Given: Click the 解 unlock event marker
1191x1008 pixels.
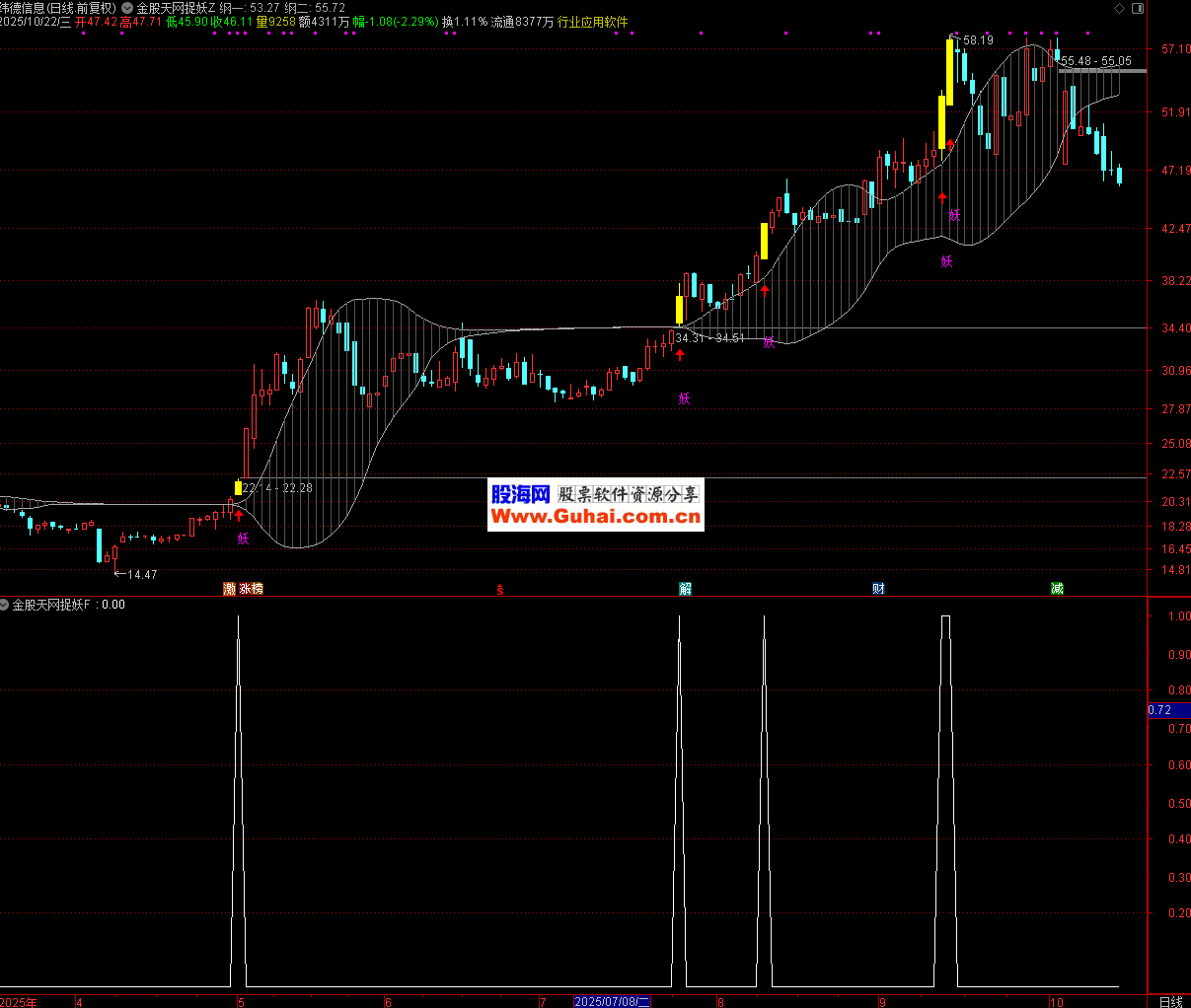Looking at the screenshot, I should (685, 589).
